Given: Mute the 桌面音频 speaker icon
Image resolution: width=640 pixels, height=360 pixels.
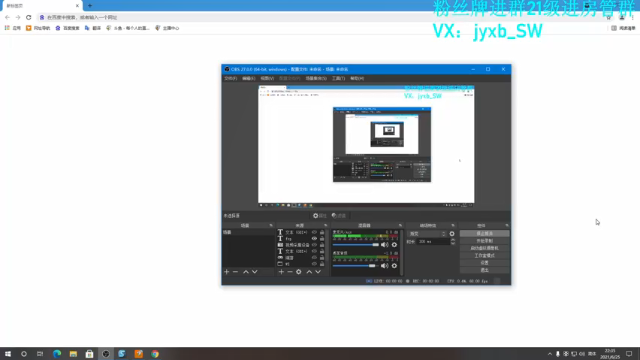Looking at the screenshot, I should point(384,266).
